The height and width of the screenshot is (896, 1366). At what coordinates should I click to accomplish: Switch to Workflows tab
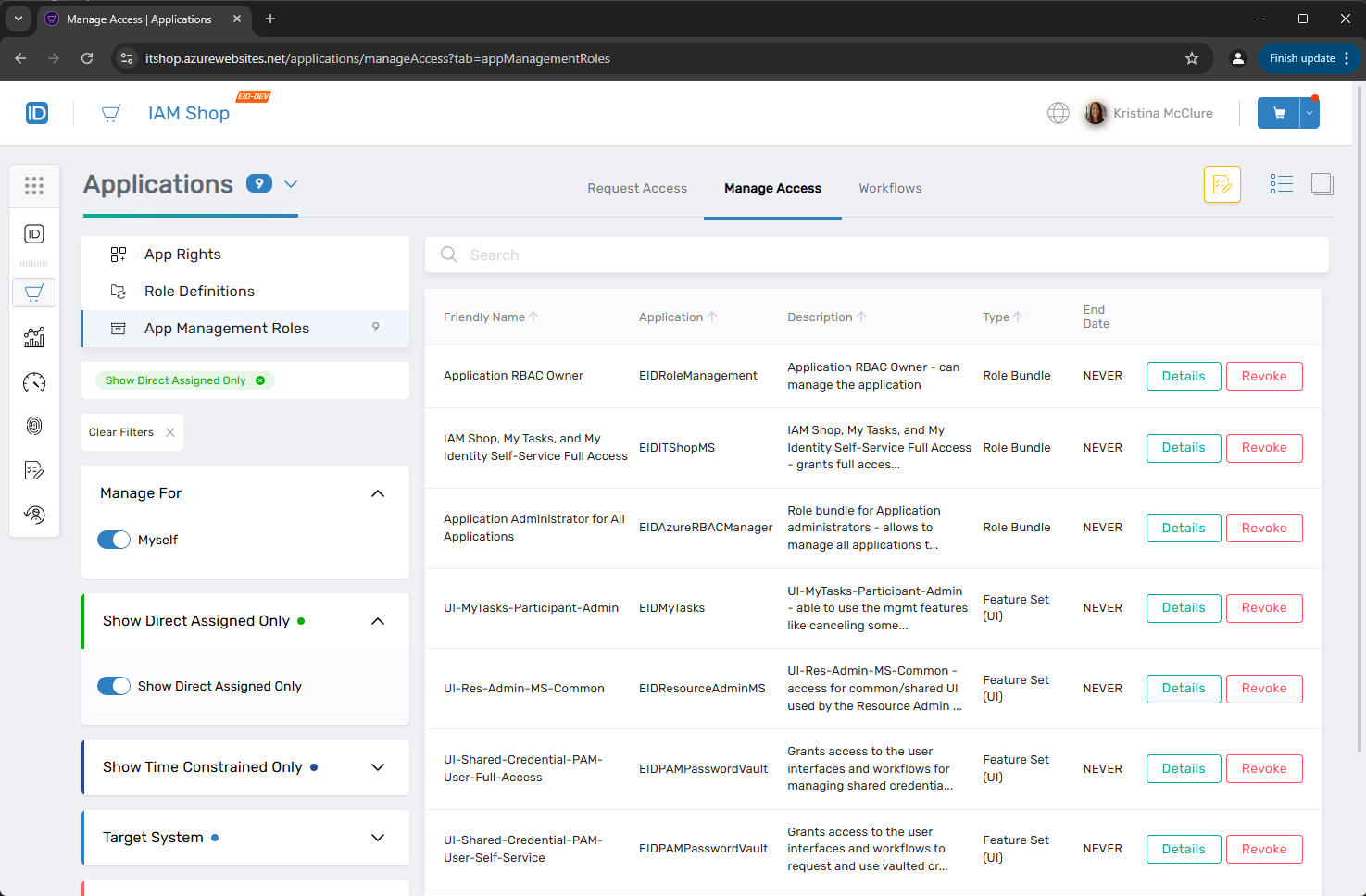[x=890, y=188]
